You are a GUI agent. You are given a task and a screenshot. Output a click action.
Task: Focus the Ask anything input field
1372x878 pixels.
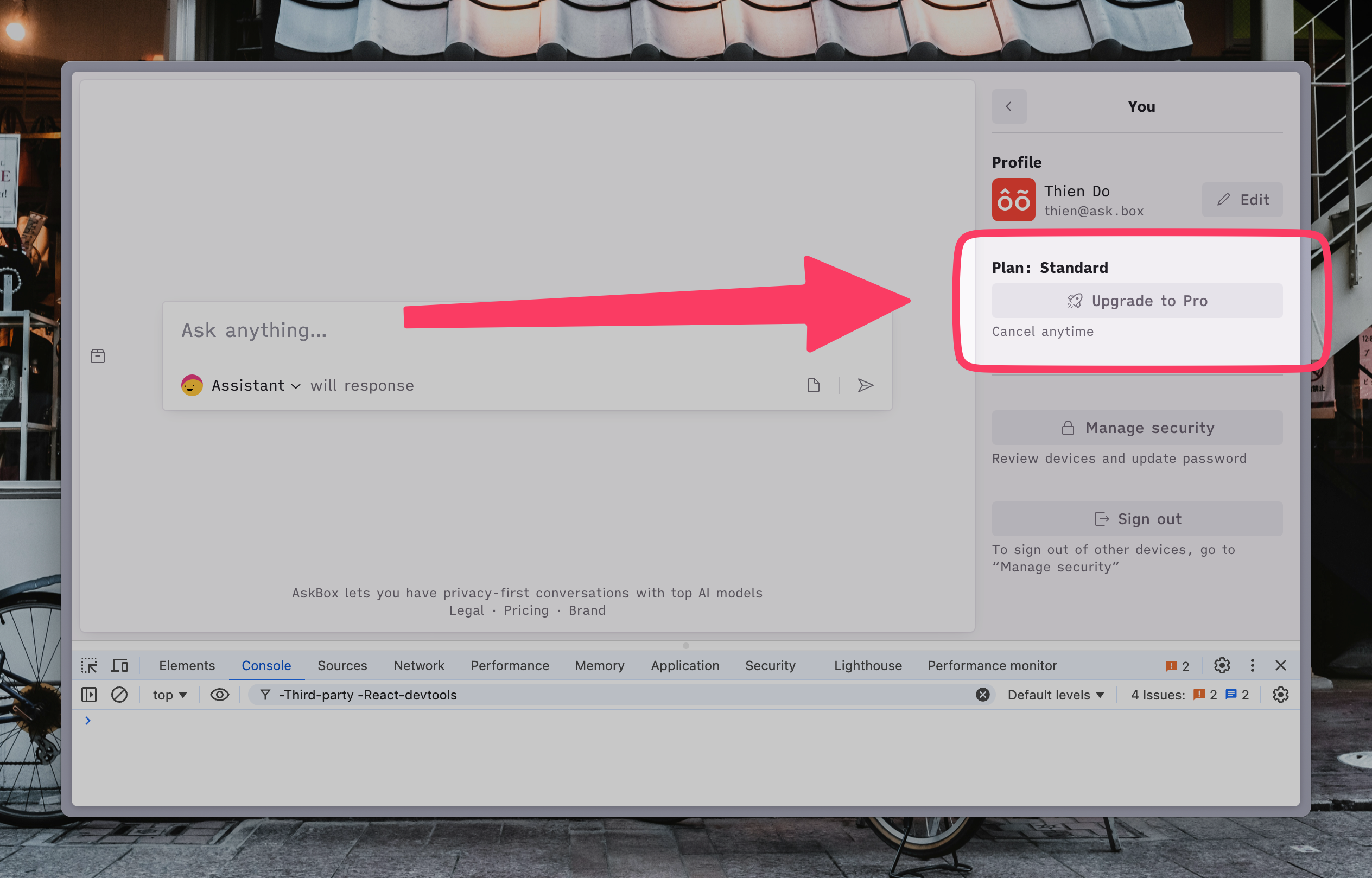click(x=527, y=330)
